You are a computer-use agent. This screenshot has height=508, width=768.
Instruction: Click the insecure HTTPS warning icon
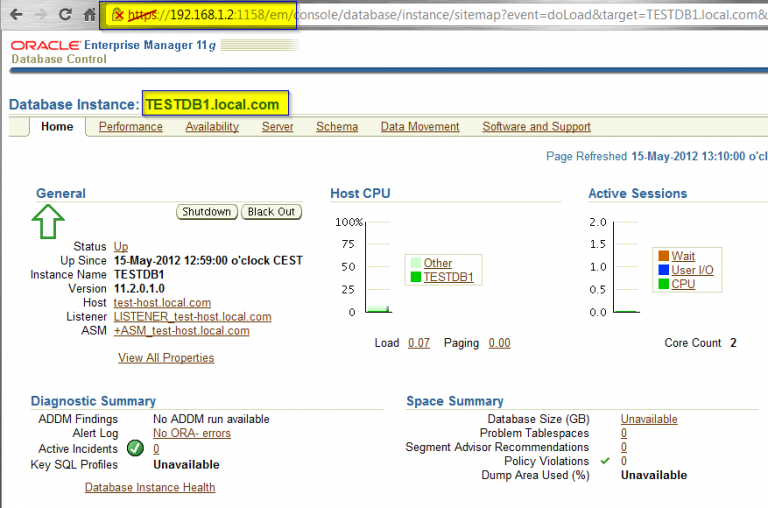click(118, 15)
